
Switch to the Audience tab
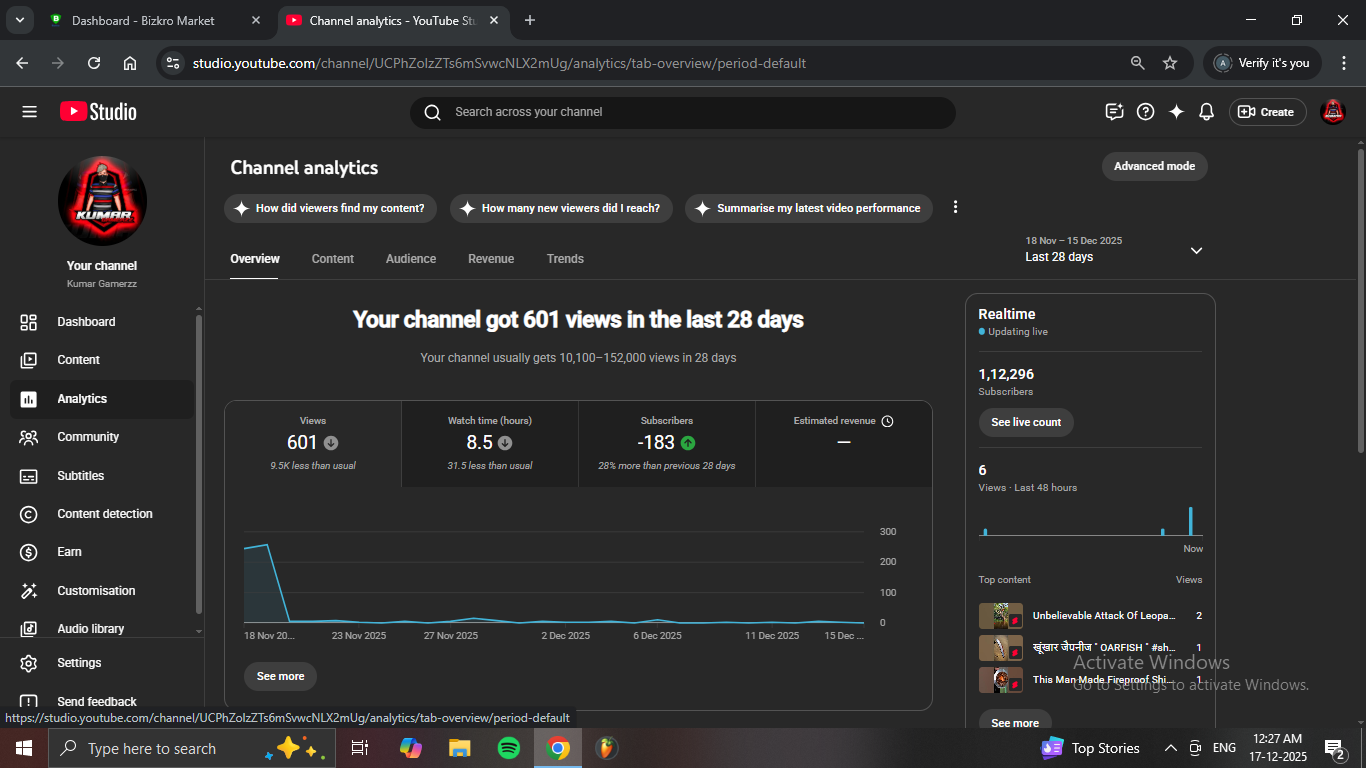point(410,259)
